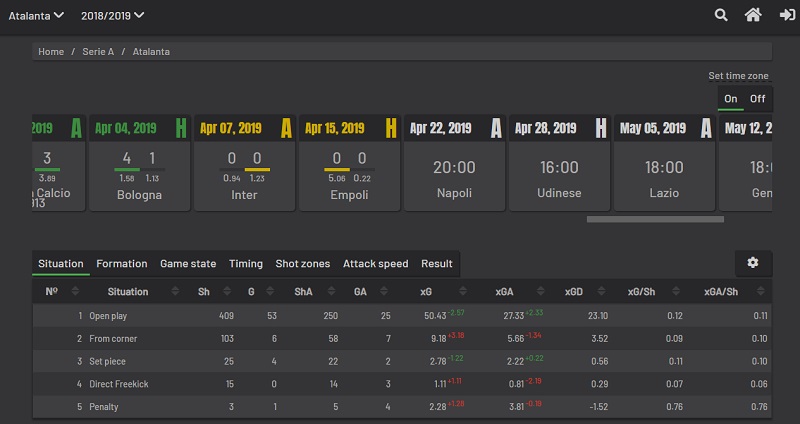
Task: Open the Shot zones tab
Action: (302, 264)
